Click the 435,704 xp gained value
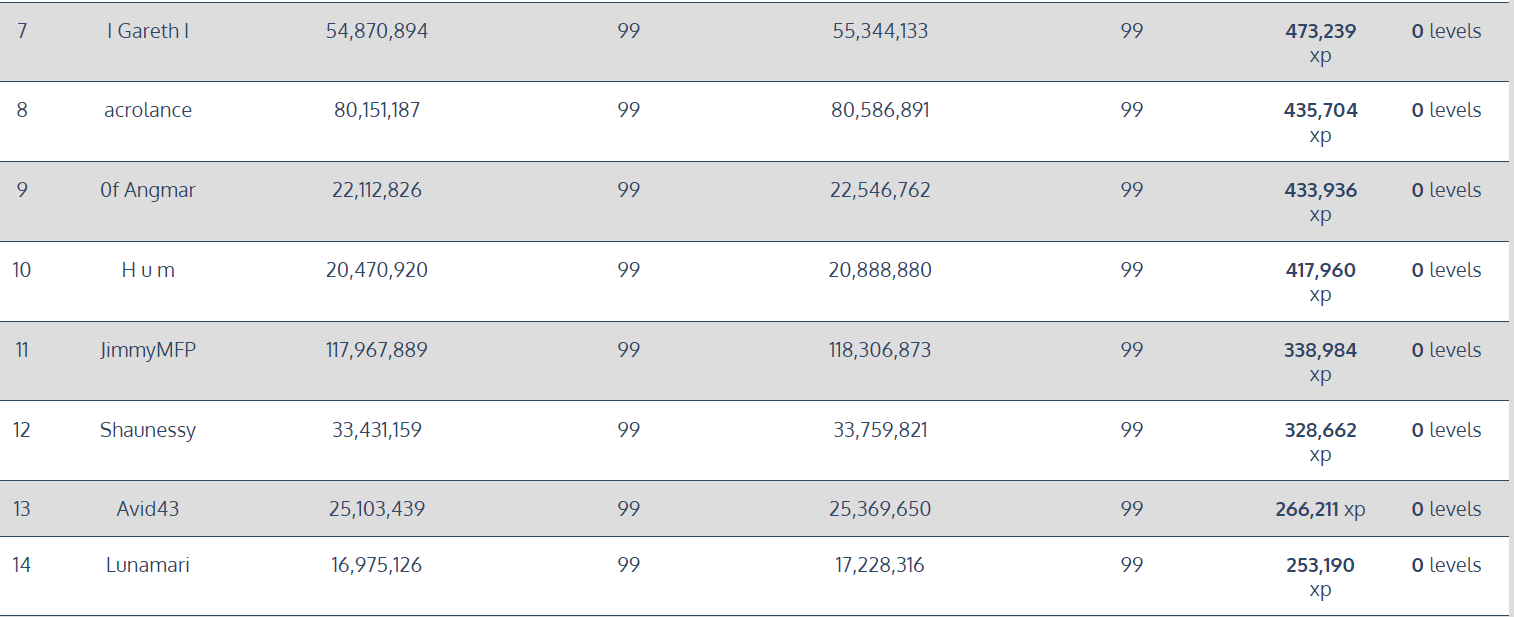The image size is (1514, 617). point(1320,122)
